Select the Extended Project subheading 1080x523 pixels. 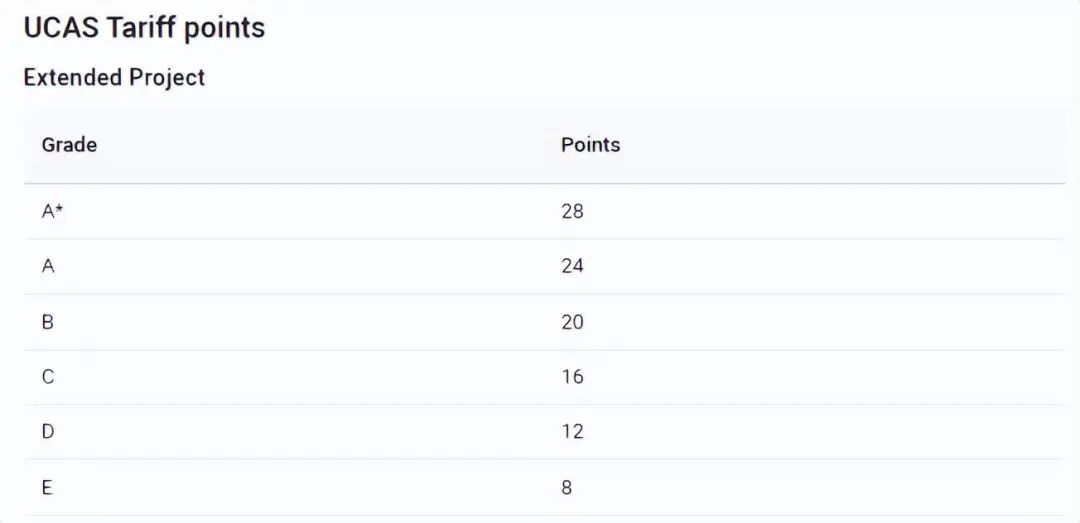114,77
